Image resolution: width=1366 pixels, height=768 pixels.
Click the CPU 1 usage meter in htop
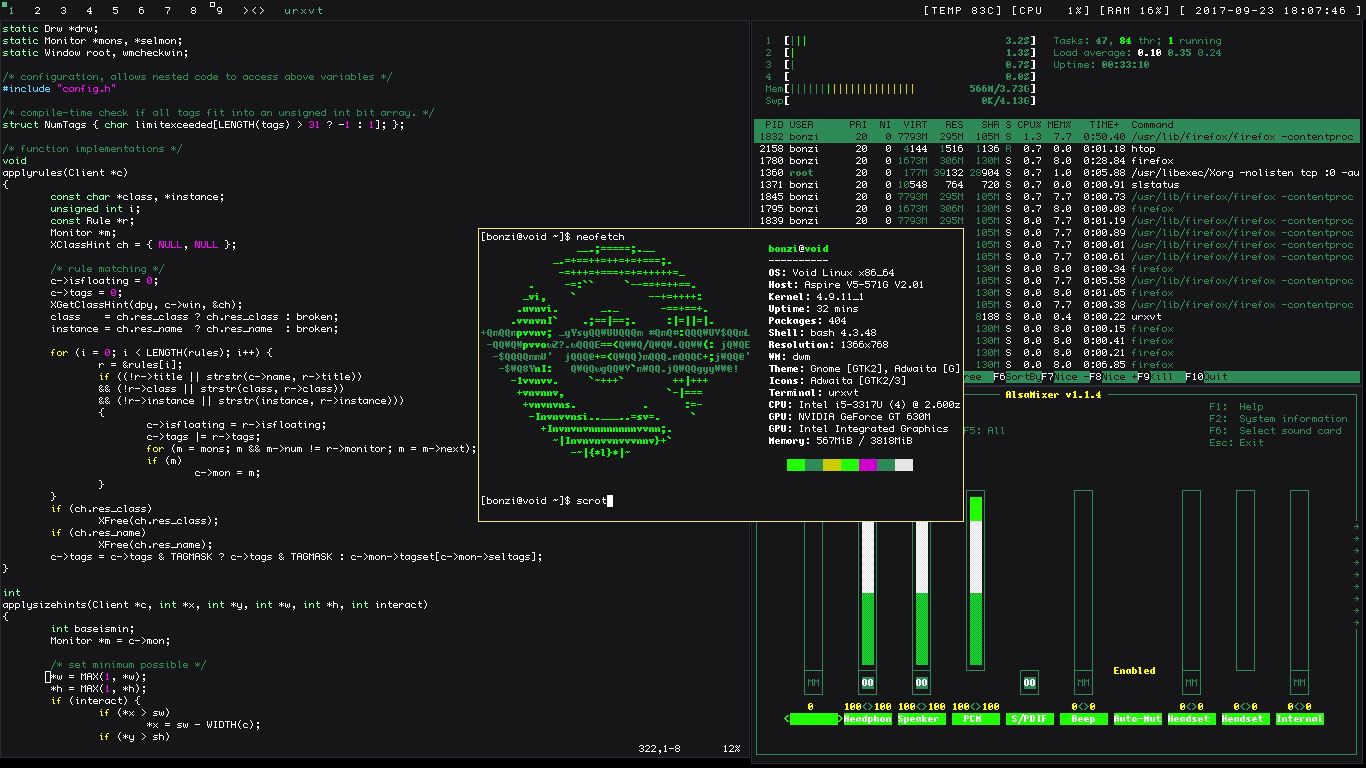[901, 41]
